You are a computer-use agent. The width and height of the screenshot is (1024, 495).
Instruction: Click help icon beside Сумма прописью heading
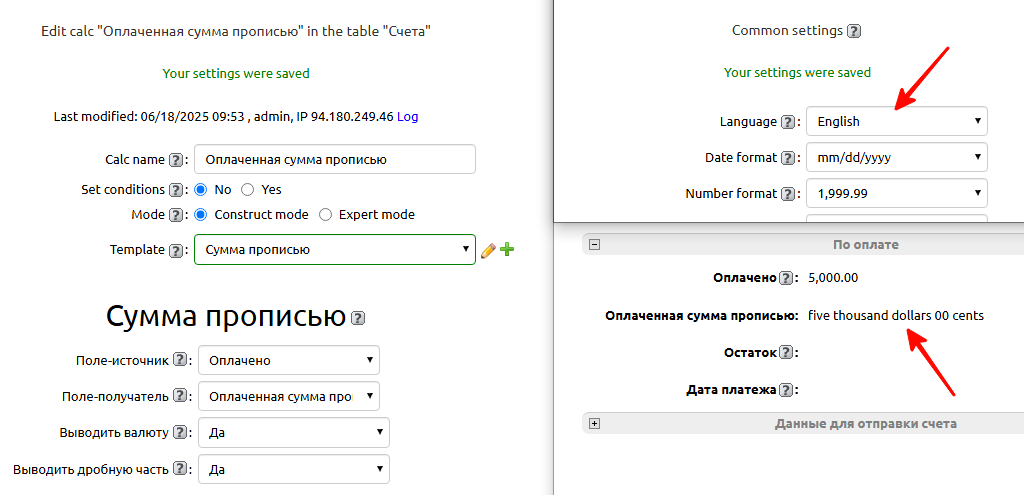tap(358, 318)
